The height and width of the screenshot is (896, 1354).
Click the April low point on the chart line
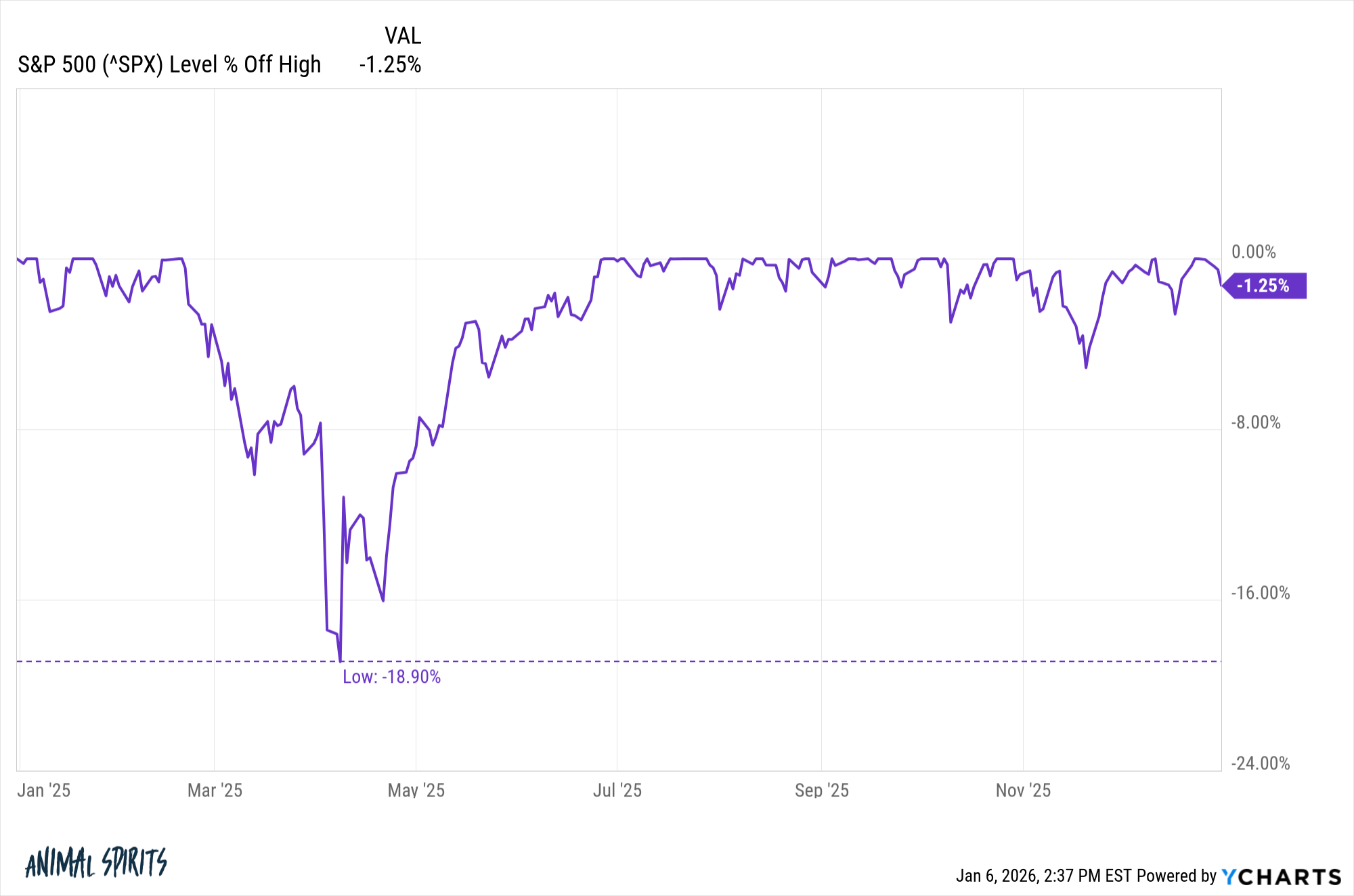coord(340,660)
